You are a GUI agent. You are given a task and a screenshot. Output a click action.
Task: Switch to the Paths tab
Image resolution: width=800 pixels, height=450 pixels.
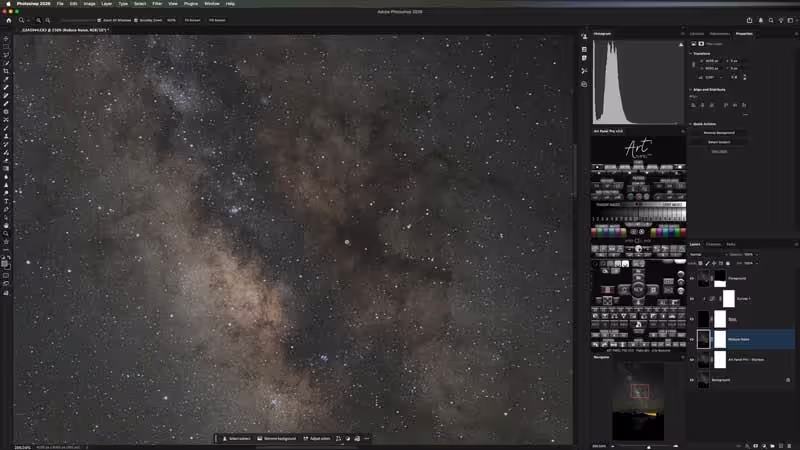coord(731,244)
